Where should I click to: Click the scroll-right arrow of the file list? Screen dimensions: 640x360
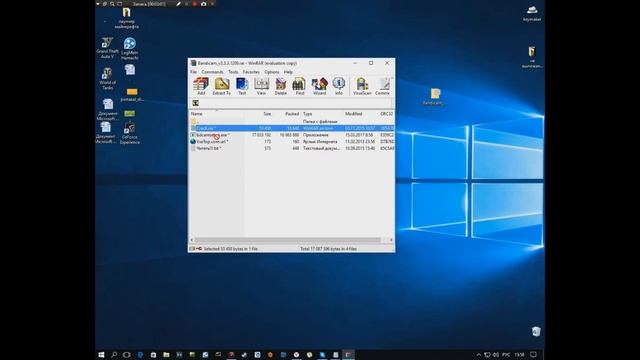[x=391, y=240]
